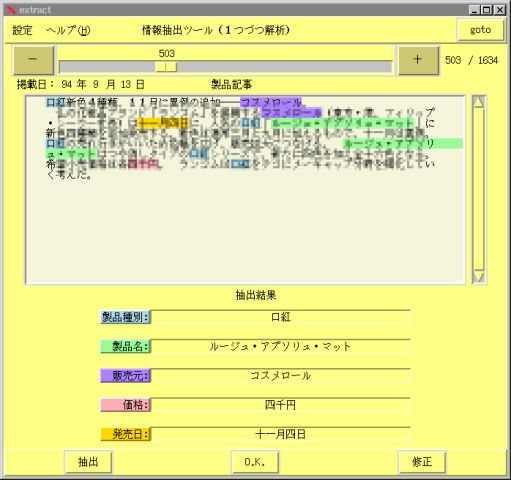Click the X icon in the title bar
Screen dimensions: 511x480
(x=11, y=10)
